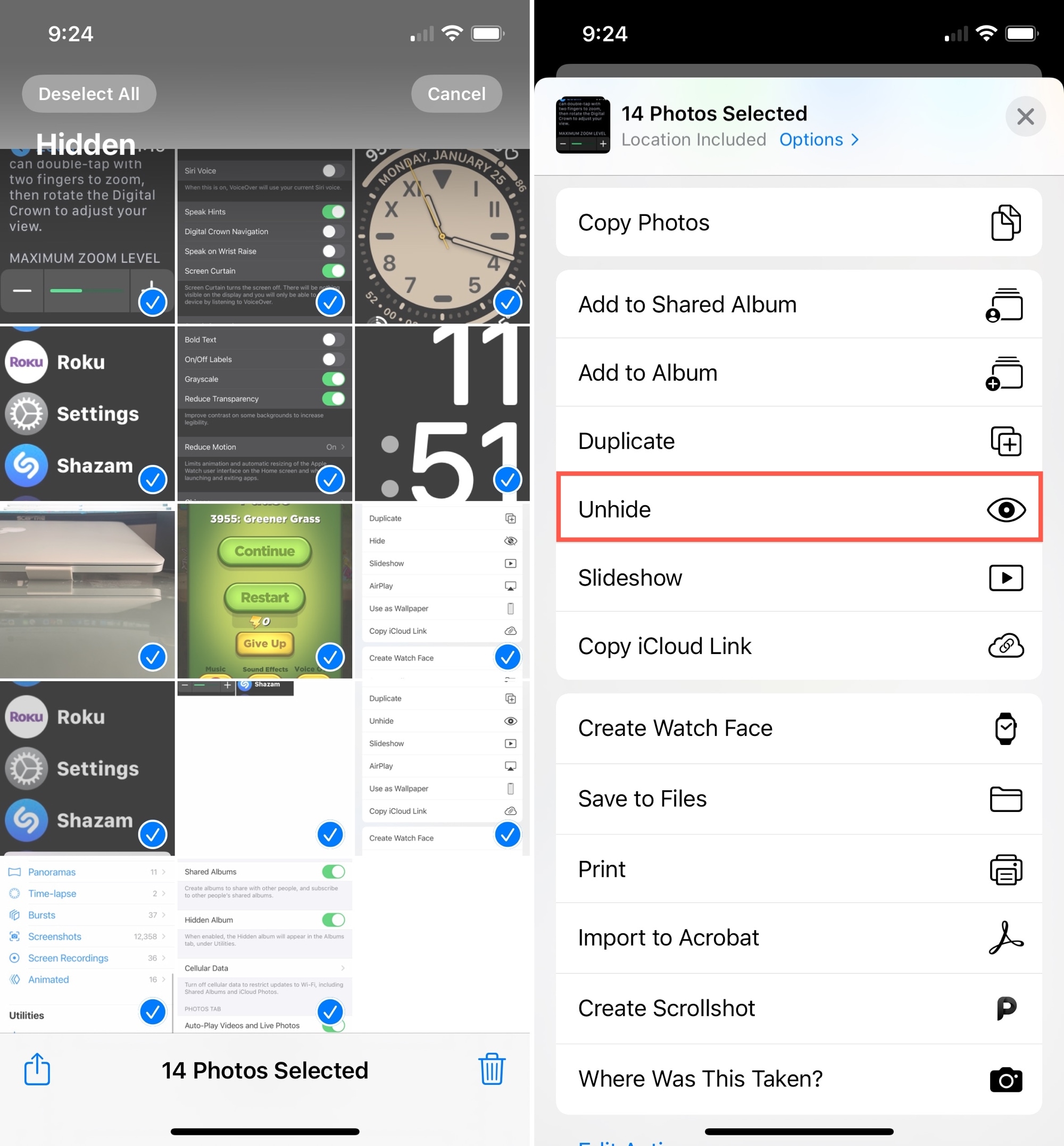1064x1146 pixels.
Task: Click the Cancel button
Action: [x=455, y=94]
